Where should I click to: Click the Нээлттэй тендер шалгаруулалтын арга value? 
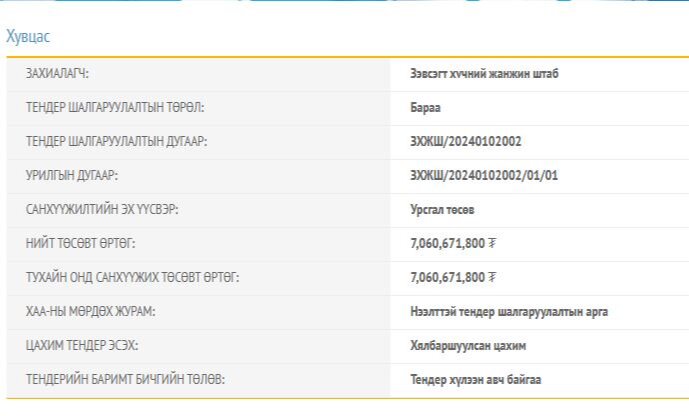[x=509, y=312]
